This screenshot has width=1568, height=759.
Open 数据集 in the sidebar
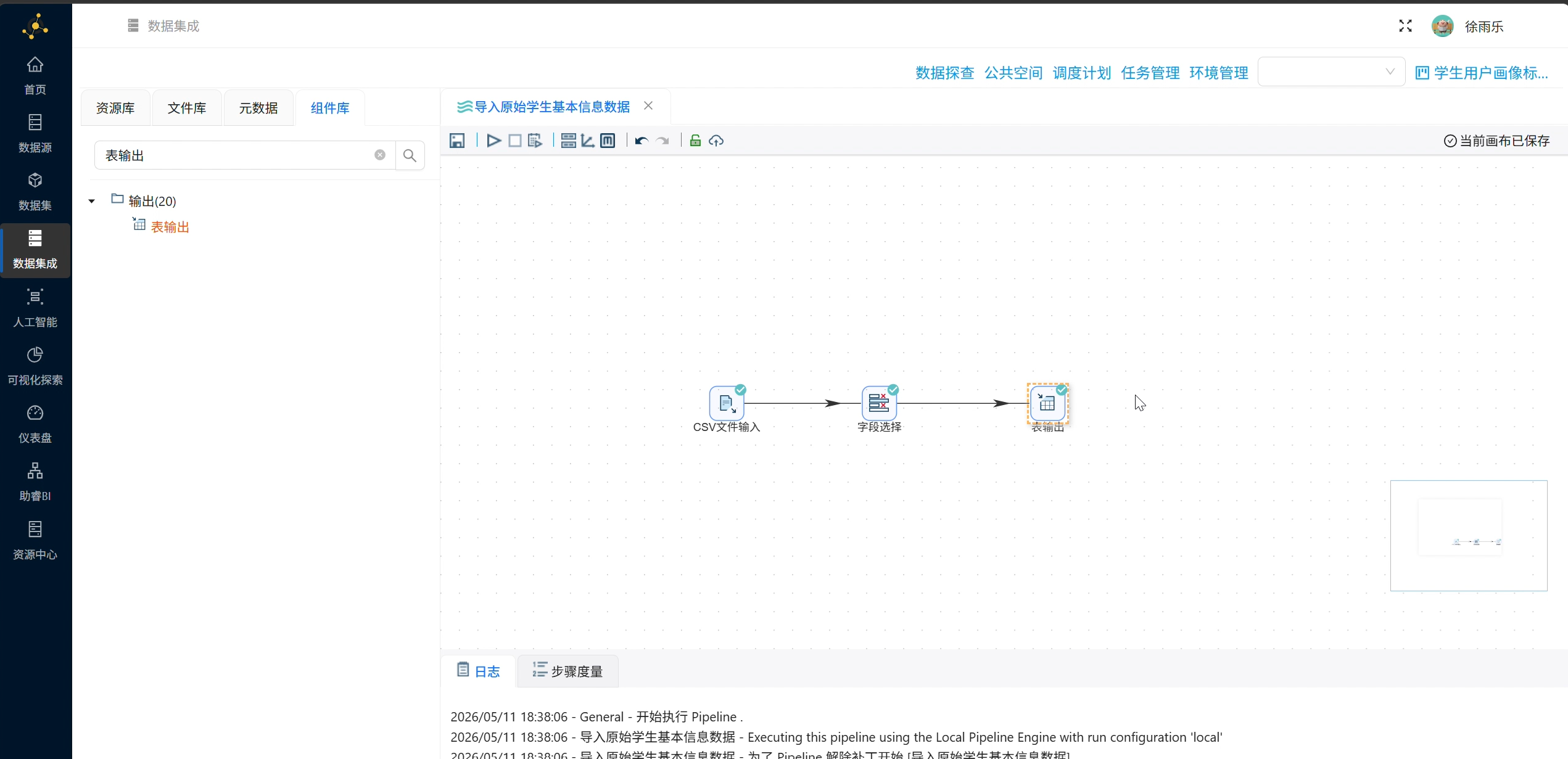[35, 192]
